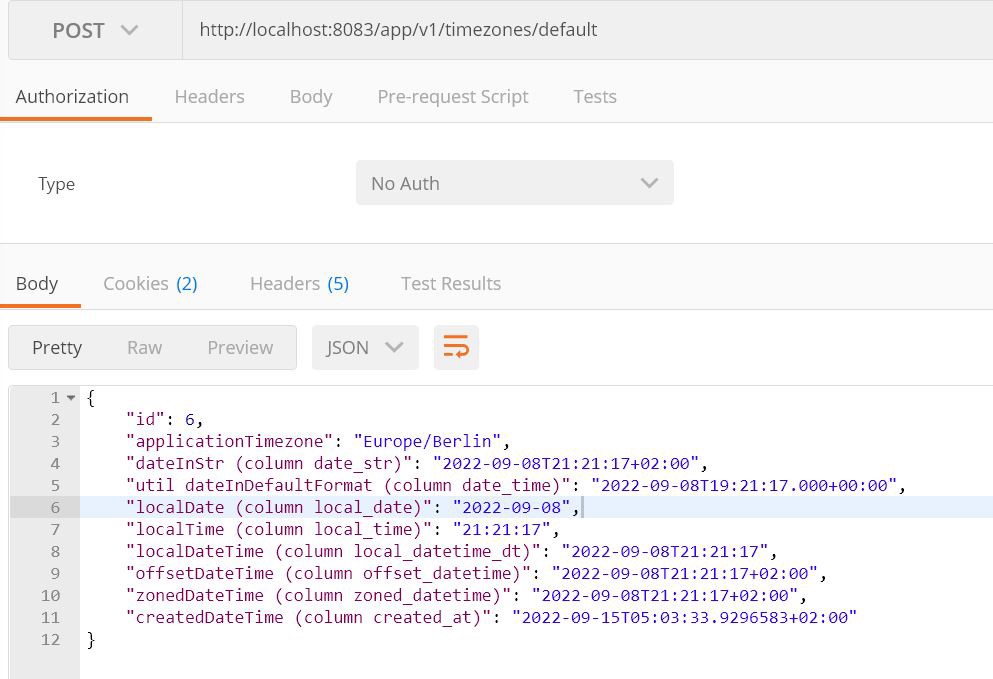Click the "Europe/Berlin" timezone value
The height and width of the screenshot is (679, 993).
(427, 441)
